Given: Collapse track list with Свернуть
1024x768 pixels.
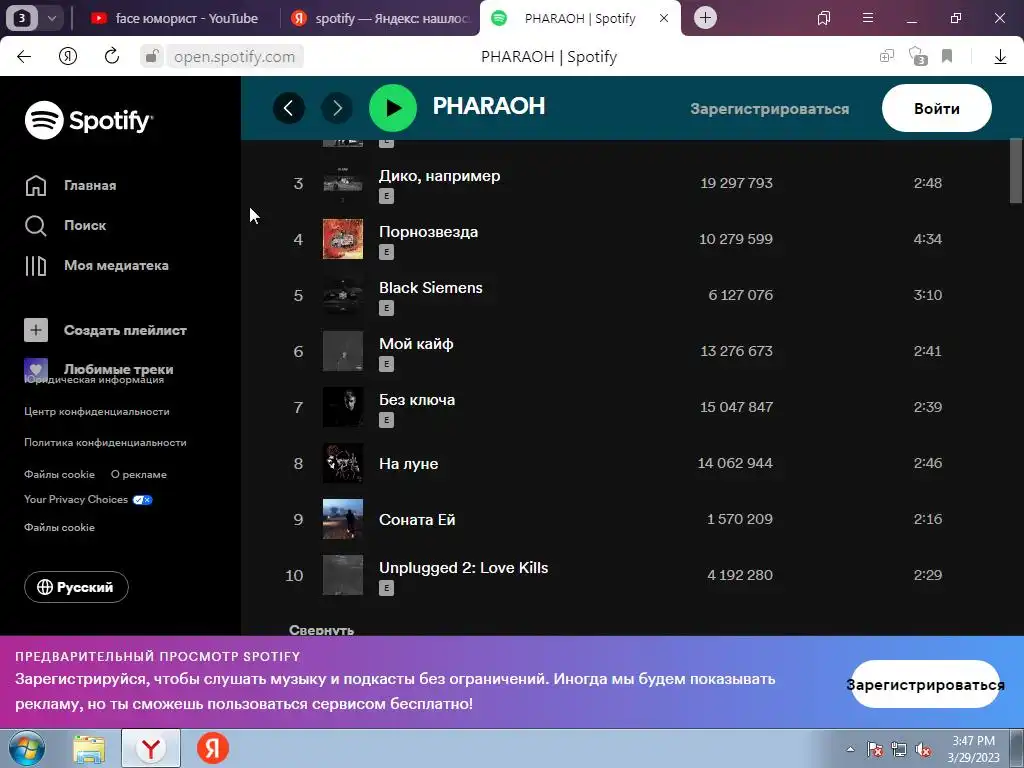Looking at the screenshot, I should point(321,630).
